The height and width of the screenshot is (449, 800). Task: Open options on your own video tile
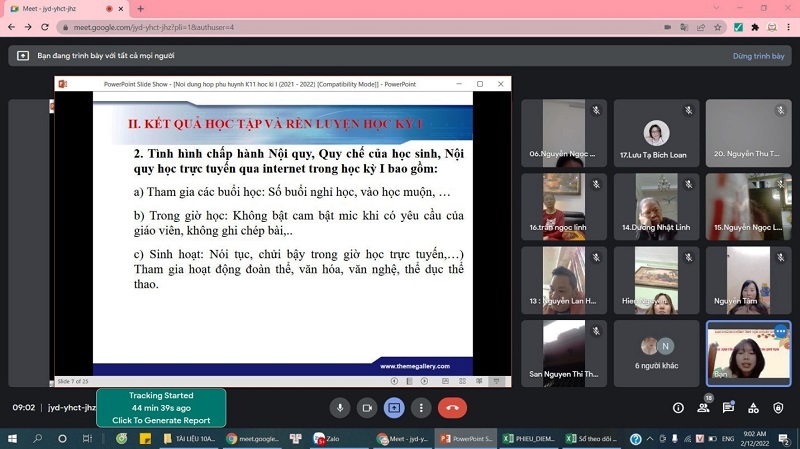(781, 331)
